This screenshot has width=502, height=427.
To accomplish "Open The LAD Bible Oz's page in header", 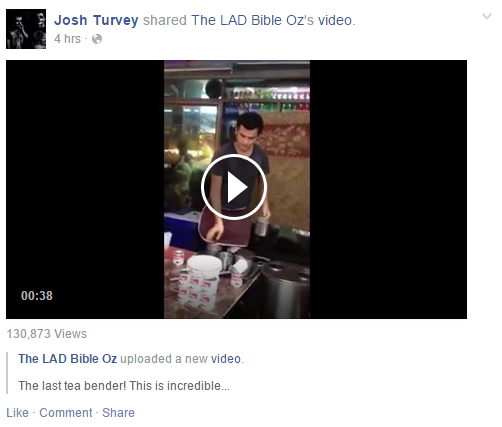I will coord(252,20).
